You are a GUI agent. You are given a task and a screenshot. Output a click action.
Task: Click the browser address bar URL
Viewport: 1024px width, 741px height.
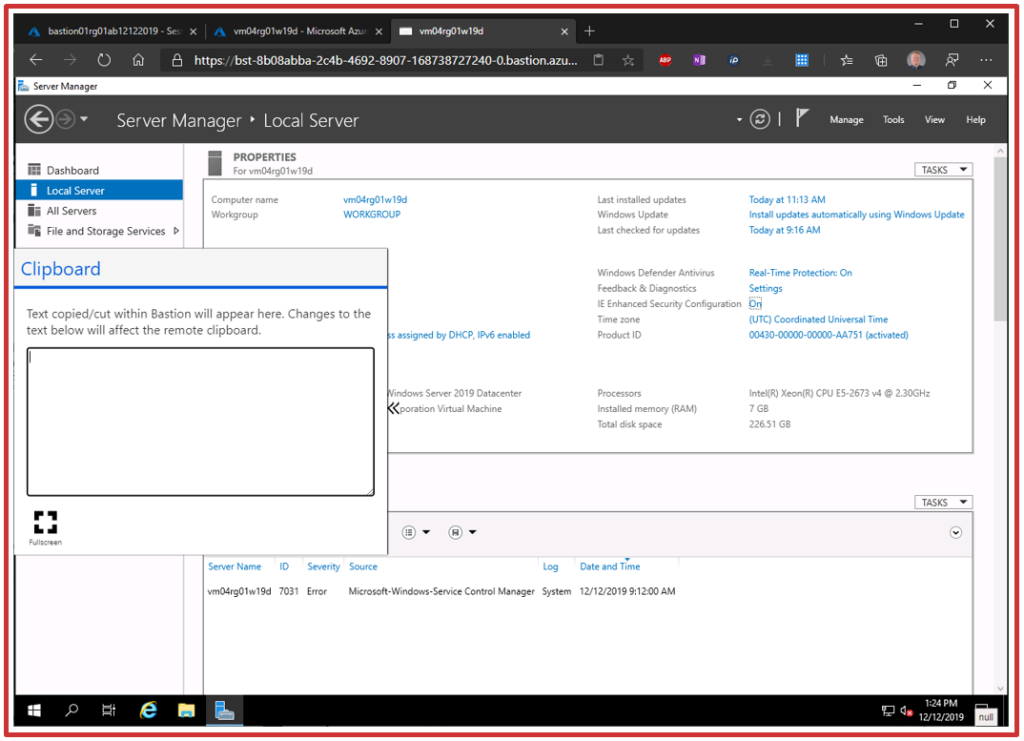click(x=385, y=61)
